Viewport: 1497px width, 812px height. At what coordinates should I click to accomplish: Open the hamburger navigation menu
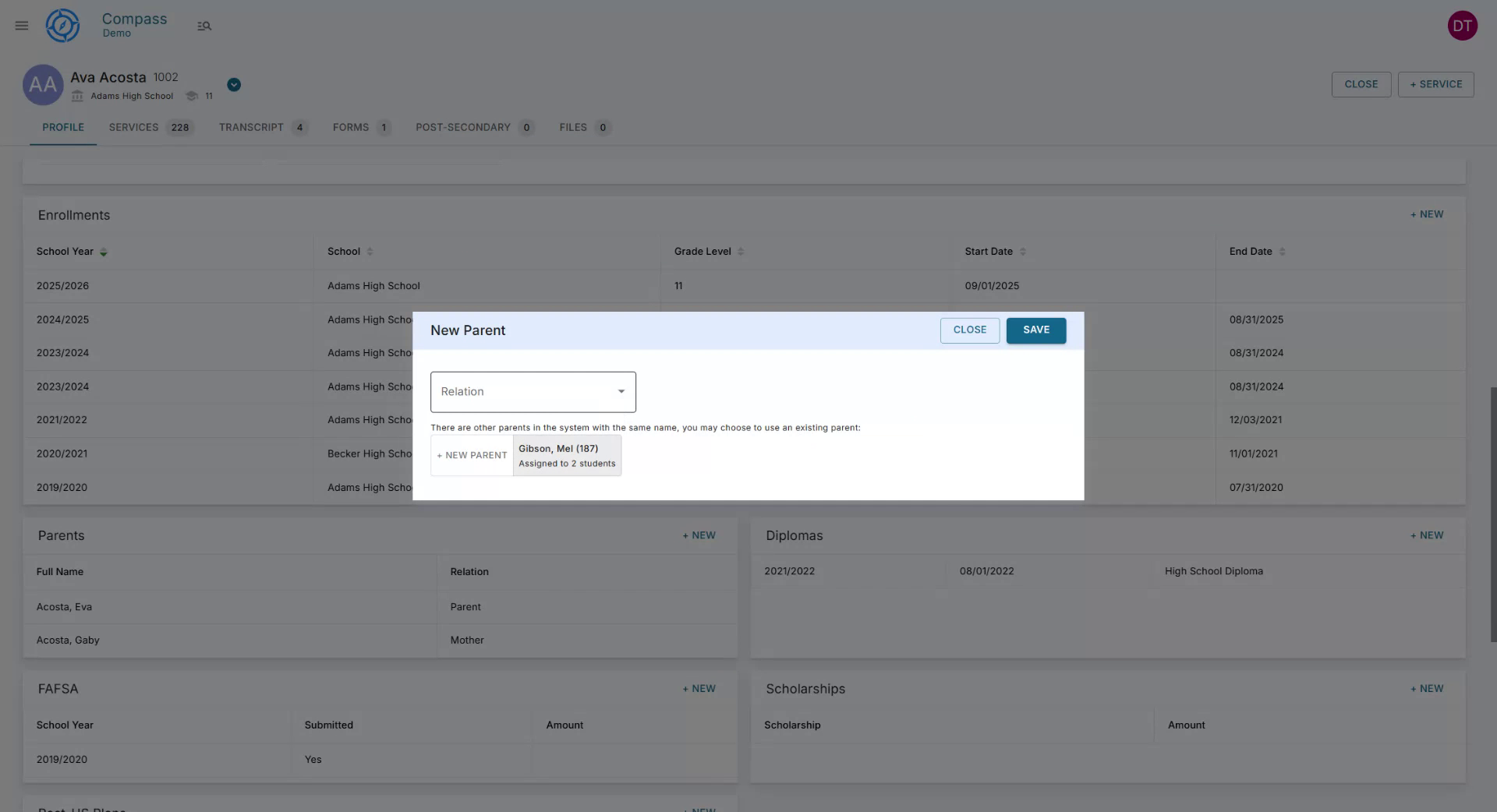point(21,25)
